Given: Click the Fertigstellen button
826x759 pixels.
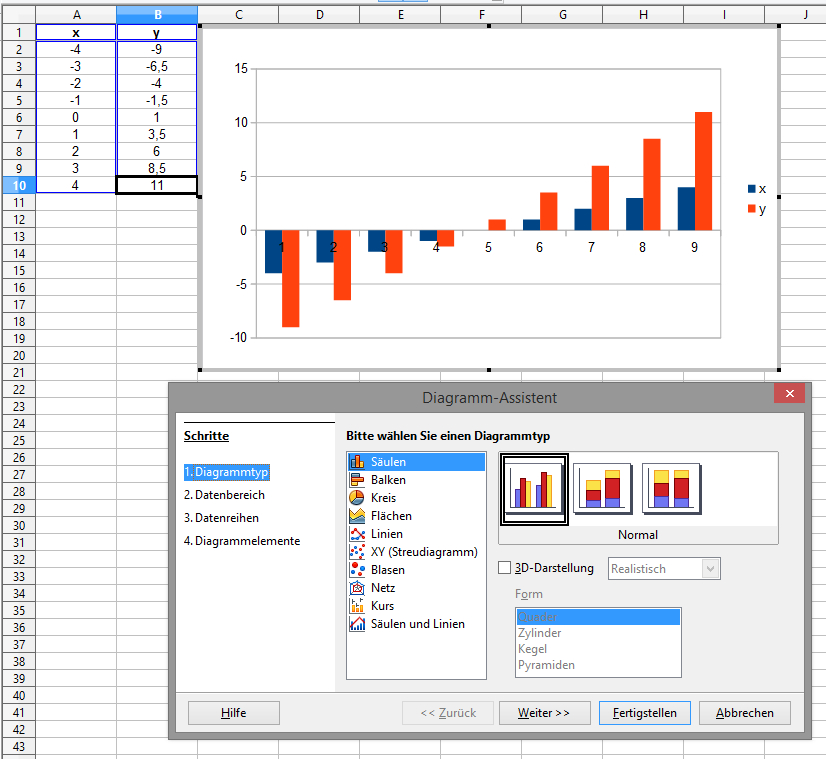Looking at the screenshot, I should coord(644,713).
